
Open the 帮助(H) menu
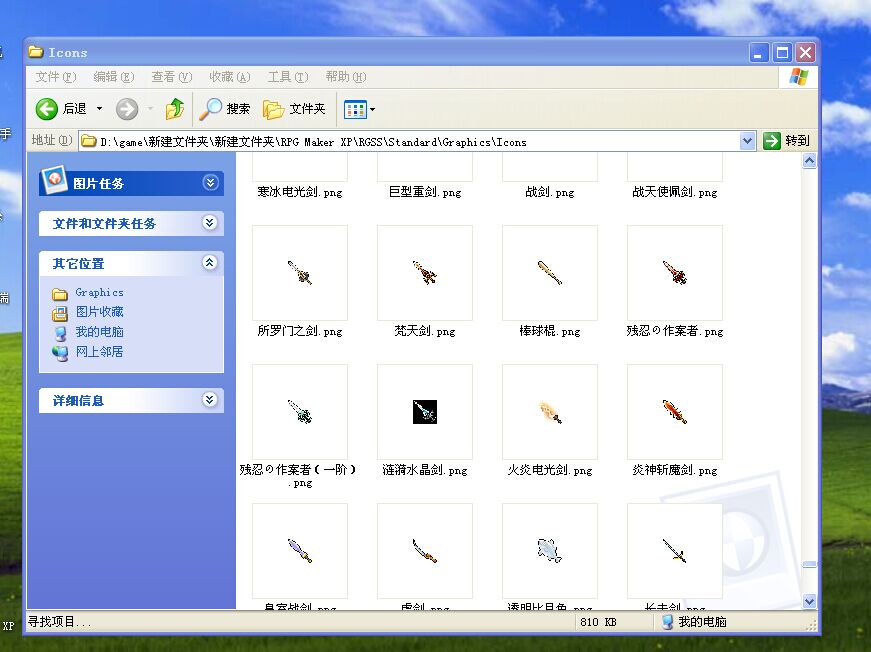[346, 77]
